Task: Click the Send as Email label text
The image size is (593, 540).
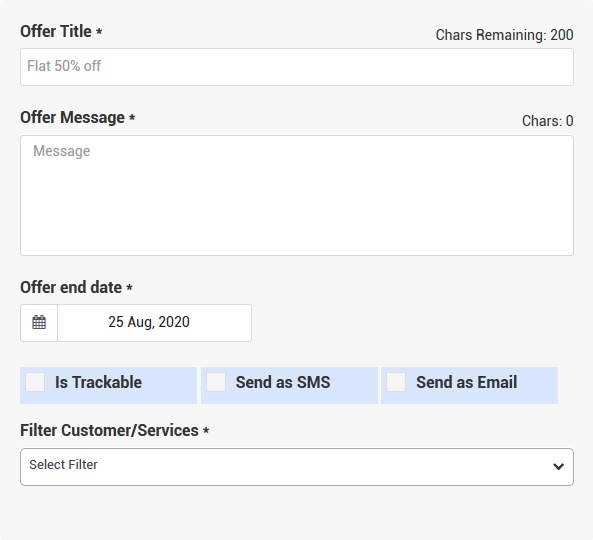Action: 466,382
